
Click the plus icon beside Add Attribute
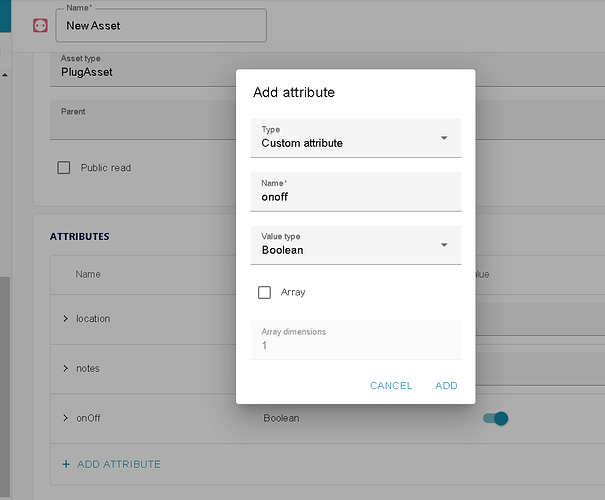click(x=66, y=464)
